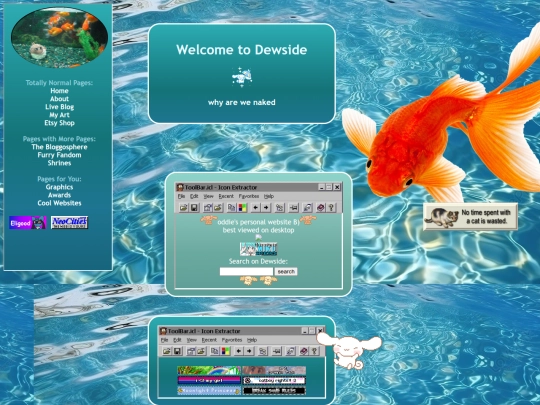Click the Eligoed badge button
540x405 pixels.
click(28, 223)
